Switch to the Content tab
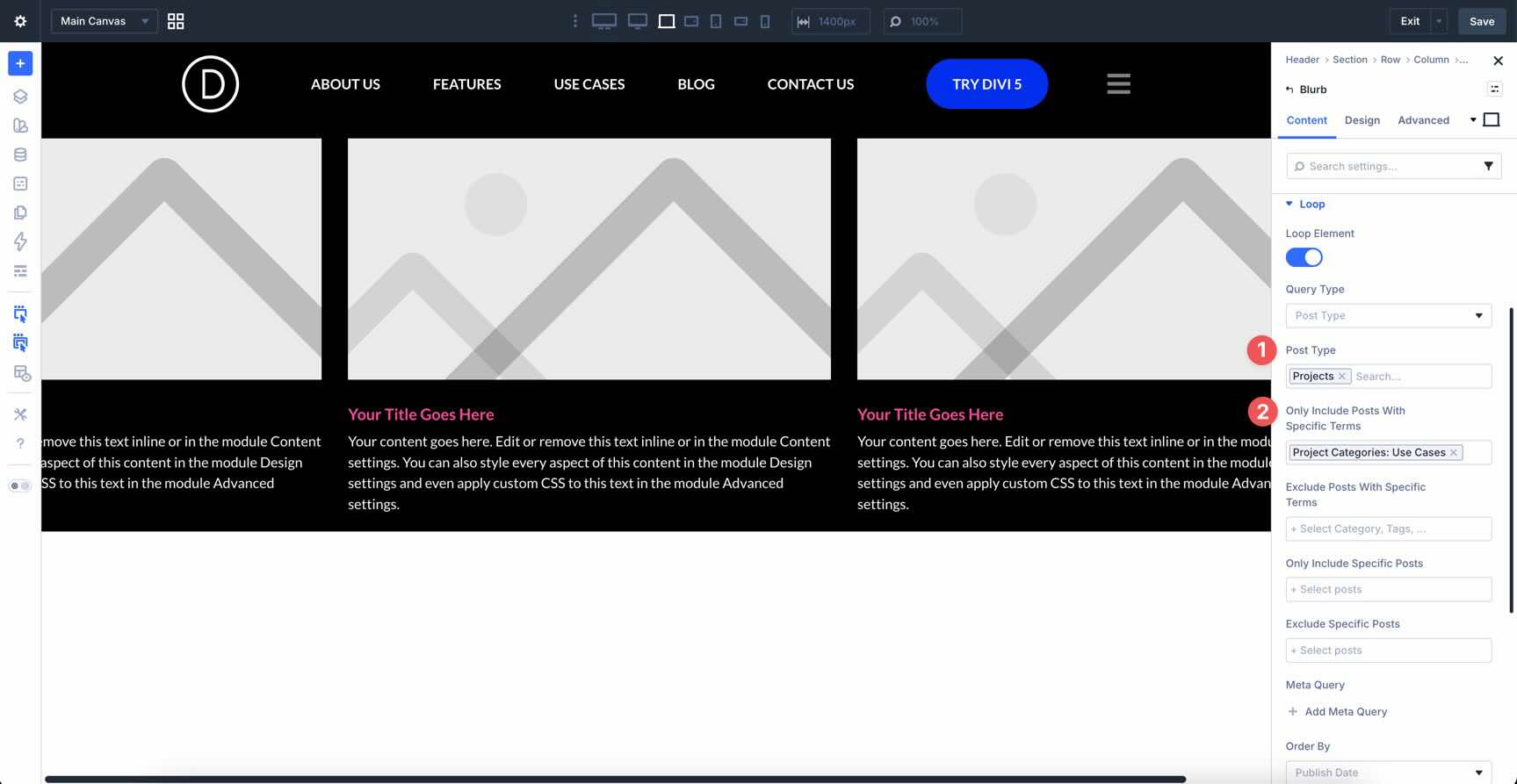This screenshot has width=1517, height=784. (x=1306, y=120)
